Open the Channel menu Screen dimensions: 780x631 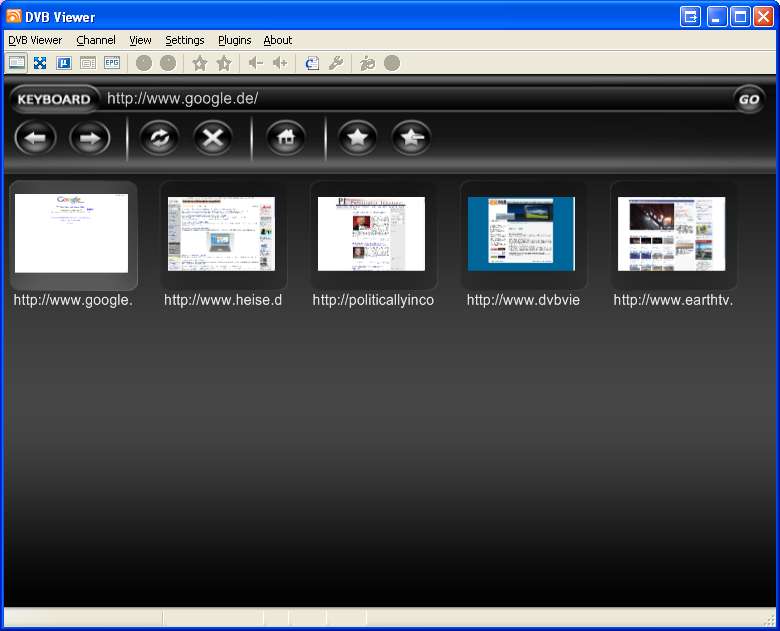pos(96,40)
